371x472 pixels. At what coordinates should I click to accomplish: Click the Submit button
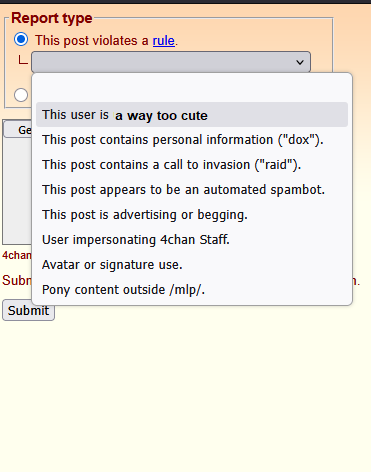point(28,310)
